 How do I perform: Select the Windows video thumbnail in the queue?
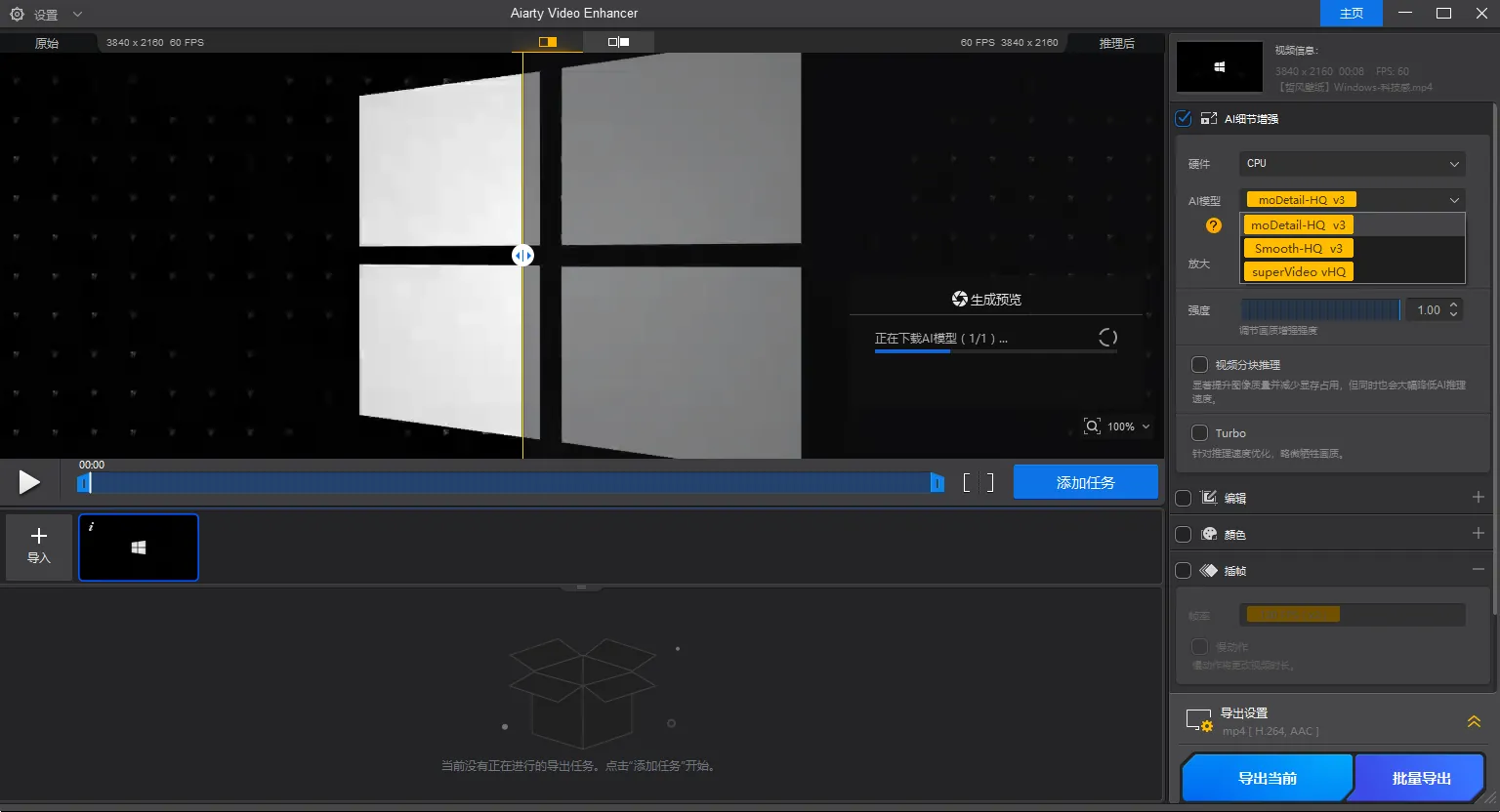(138, 548)
